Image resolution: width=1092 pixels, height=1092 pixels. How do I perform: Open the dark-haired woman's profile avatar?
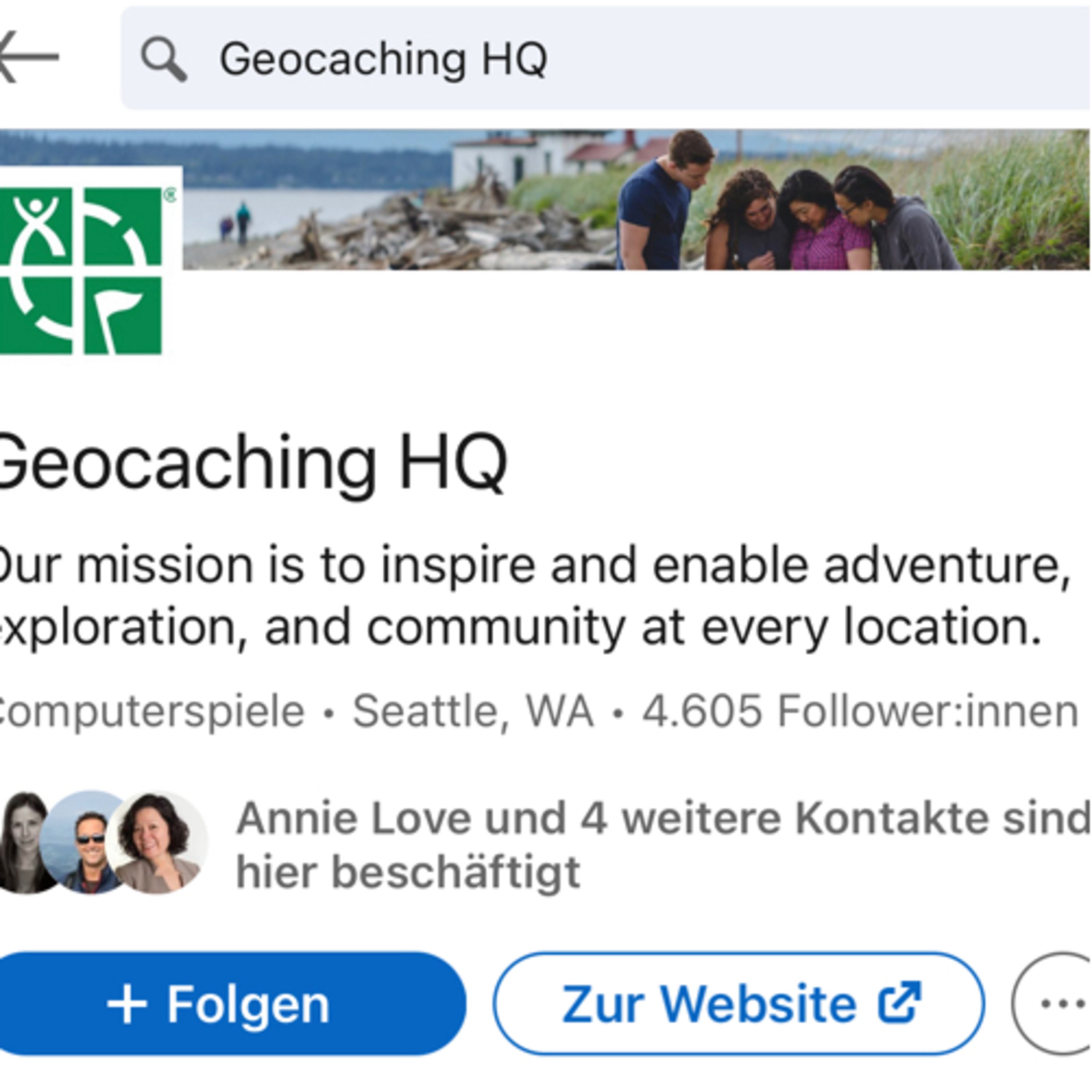157,842
